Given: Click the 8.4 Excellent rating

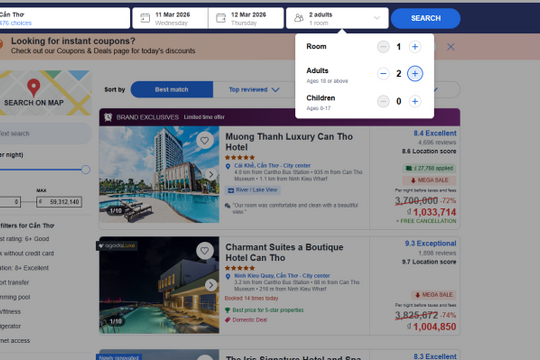Looking at the screenshot, I should [x=435, y=133].
